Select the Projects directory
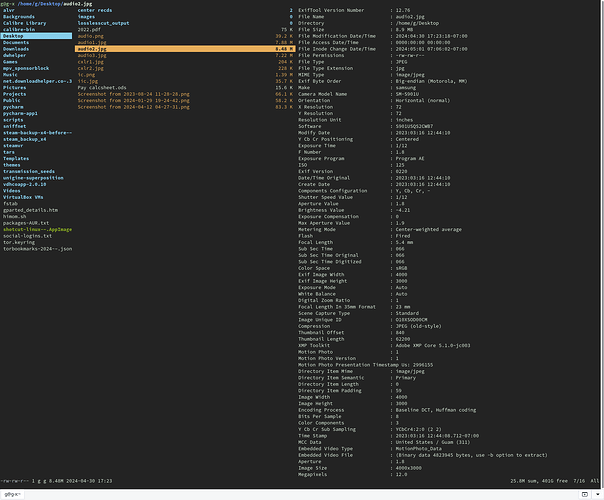 14,94
